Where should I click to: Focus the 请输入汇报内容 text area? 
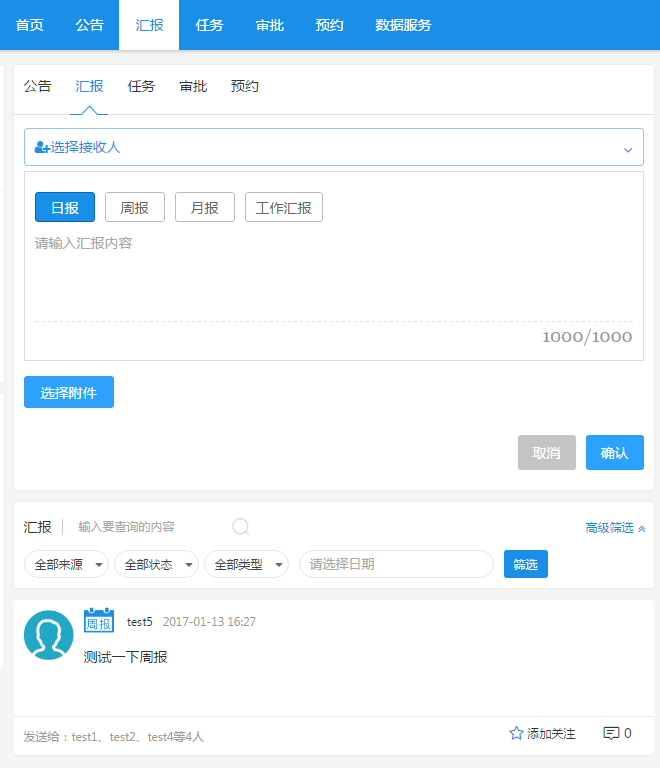click(334, 275)
